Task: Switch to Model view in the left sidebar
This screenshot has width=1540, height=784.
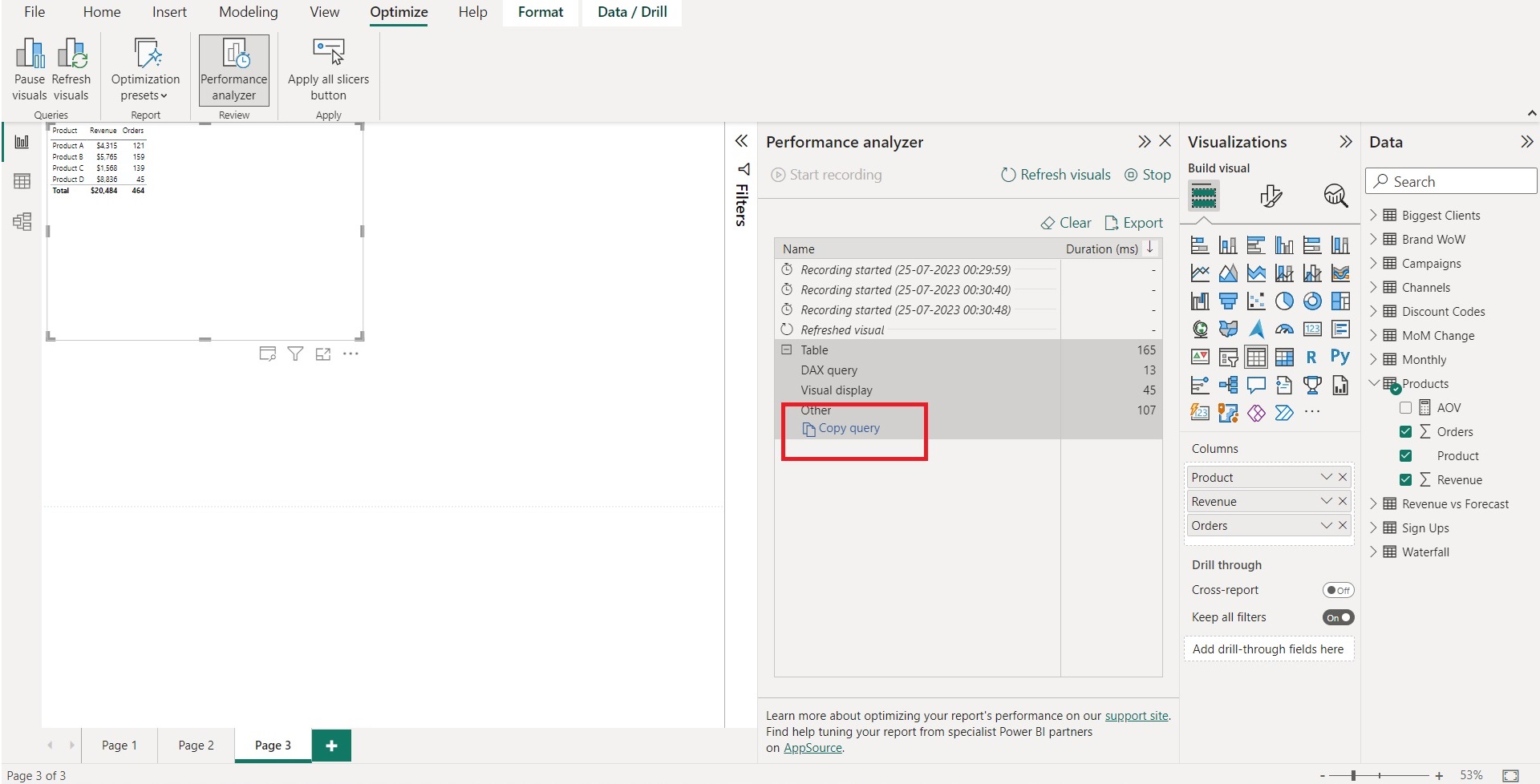Action: (22, 221)
